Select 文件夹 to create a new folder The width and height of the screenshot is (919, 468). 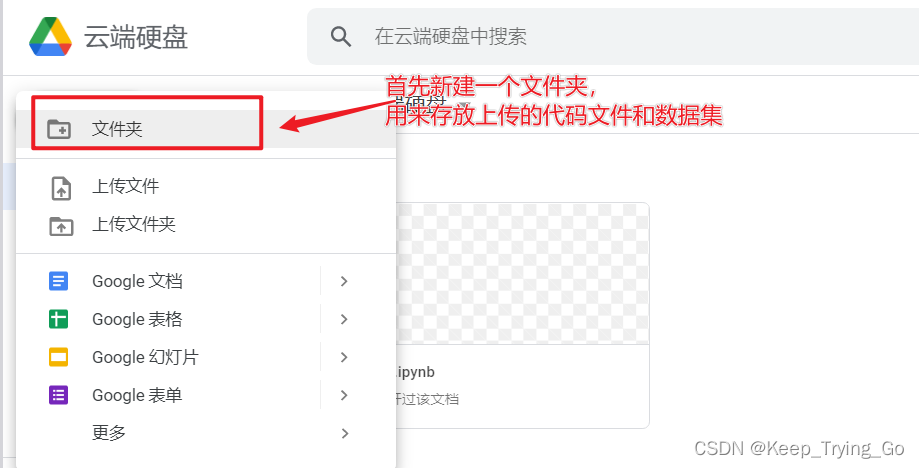pyautogui.click(x=206, y=129)
